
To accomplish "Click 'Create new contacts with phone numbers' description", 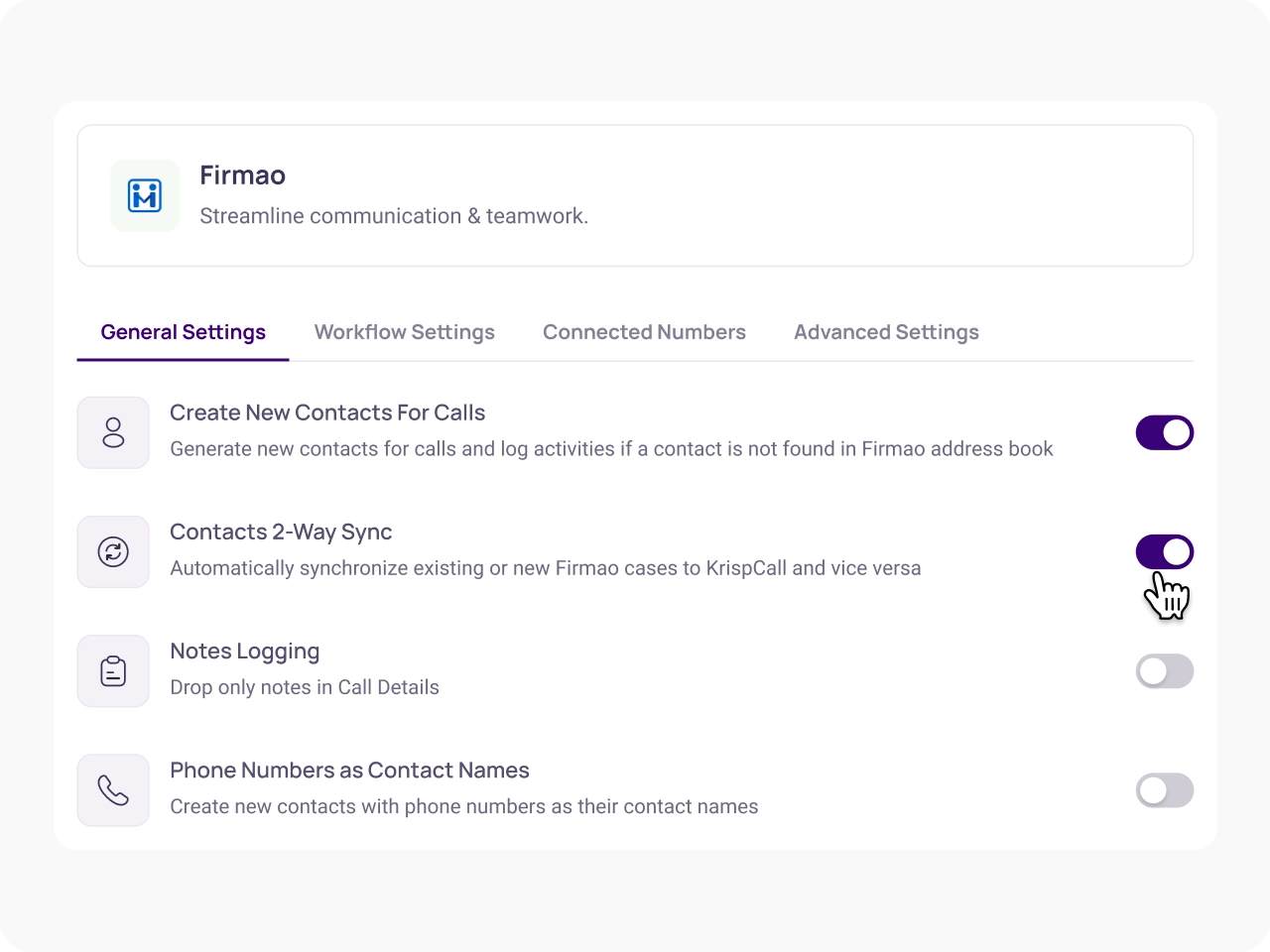I will (x=464, y=806).
